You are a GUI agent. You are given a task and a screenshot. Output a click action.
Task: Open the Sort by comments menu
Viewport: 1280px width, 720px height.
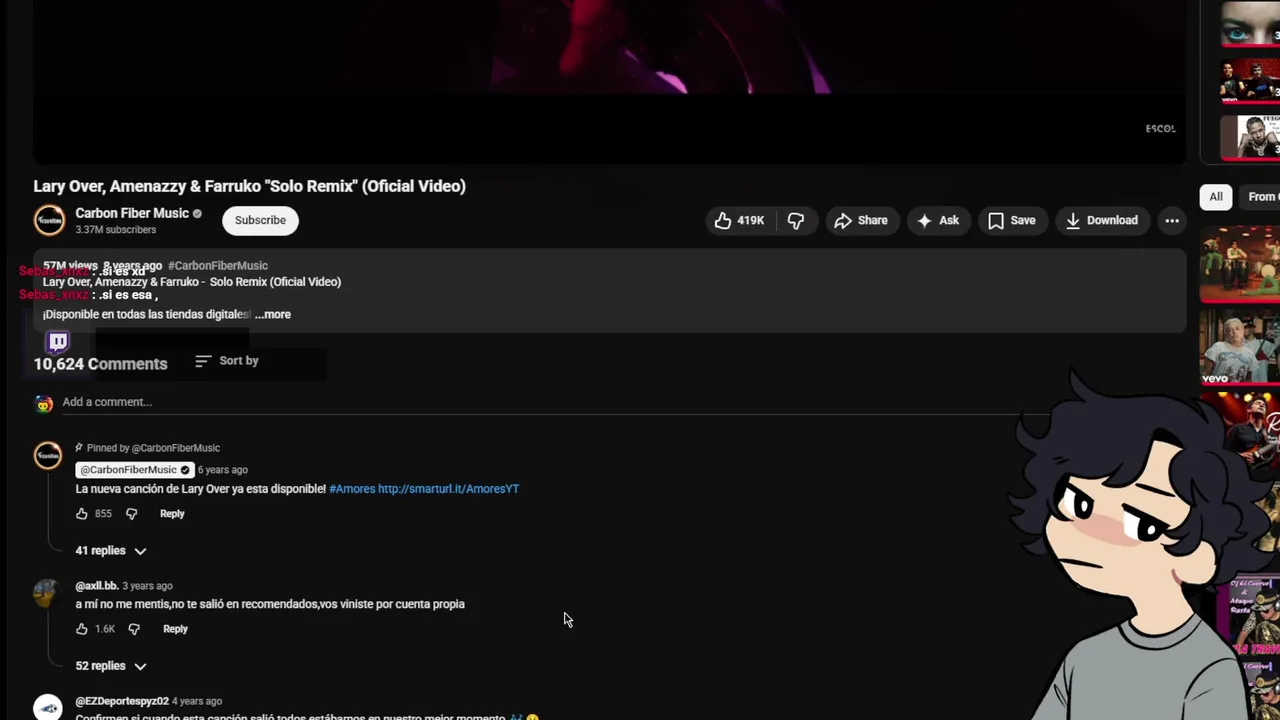(227, 361)
